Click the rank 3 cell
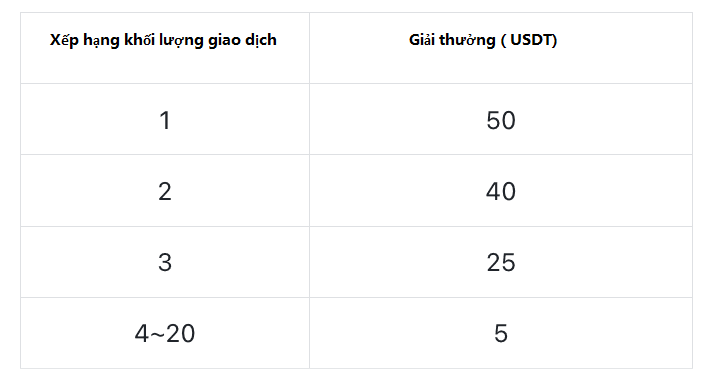The height and width of the screenshot is (383, 705). [x=165, y=262]
